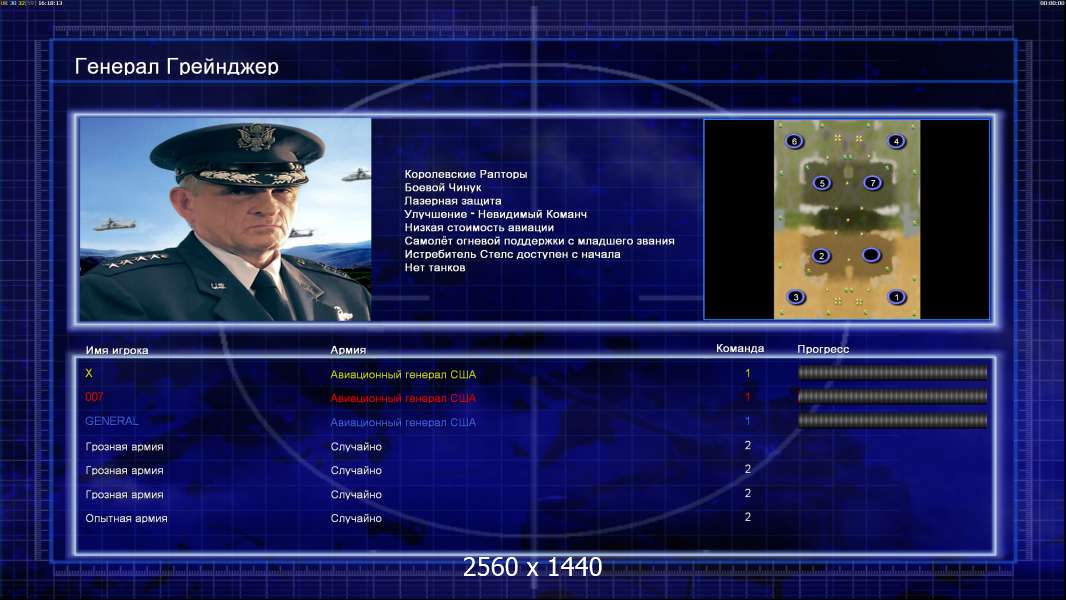This screenshot has height=600, width=1066.
Task: Select "Улучшение - Невидимый Команч" line
Action: coord(495,214)
